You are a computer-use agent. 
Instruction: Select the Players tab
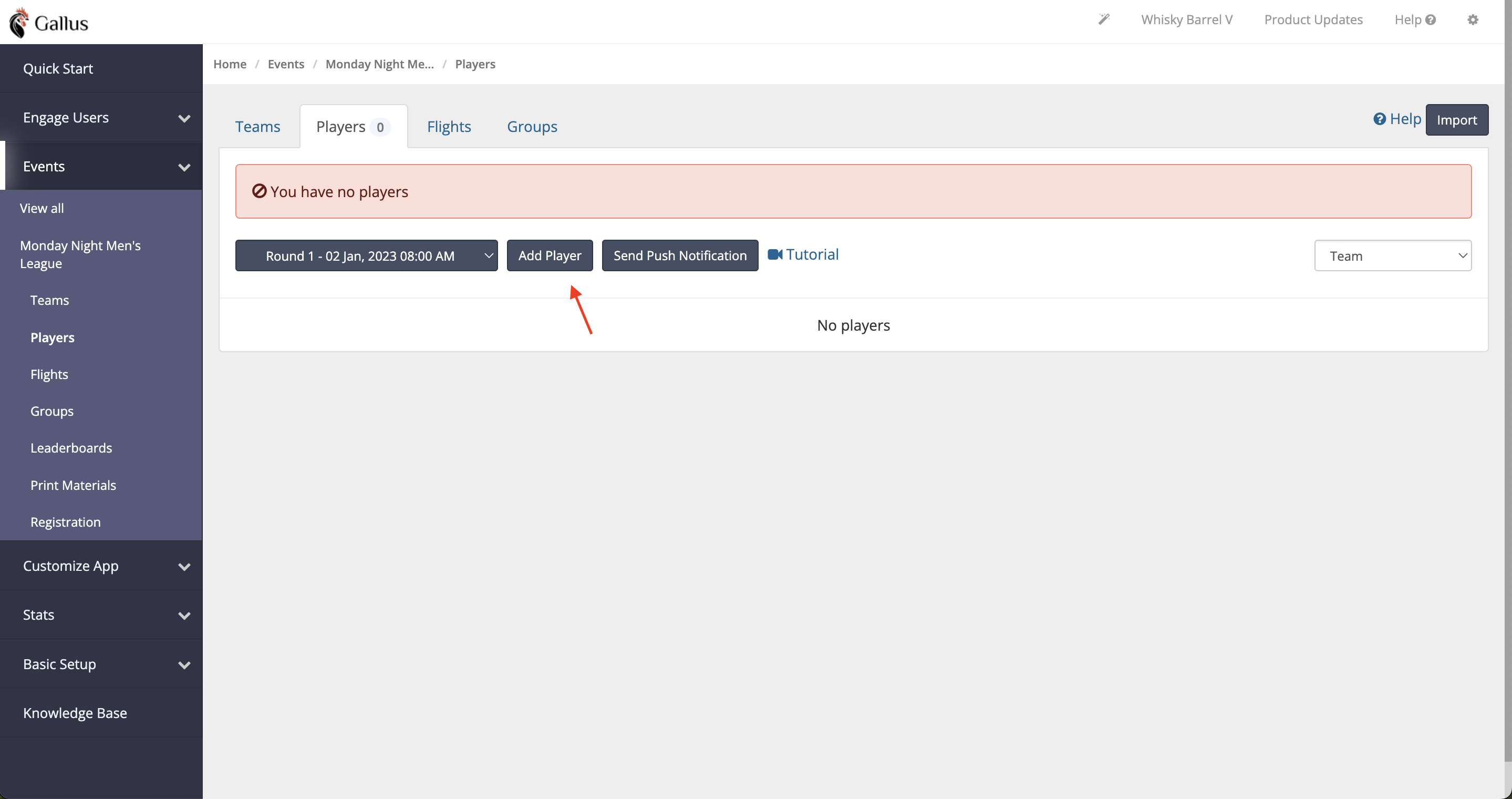[354, 126]
